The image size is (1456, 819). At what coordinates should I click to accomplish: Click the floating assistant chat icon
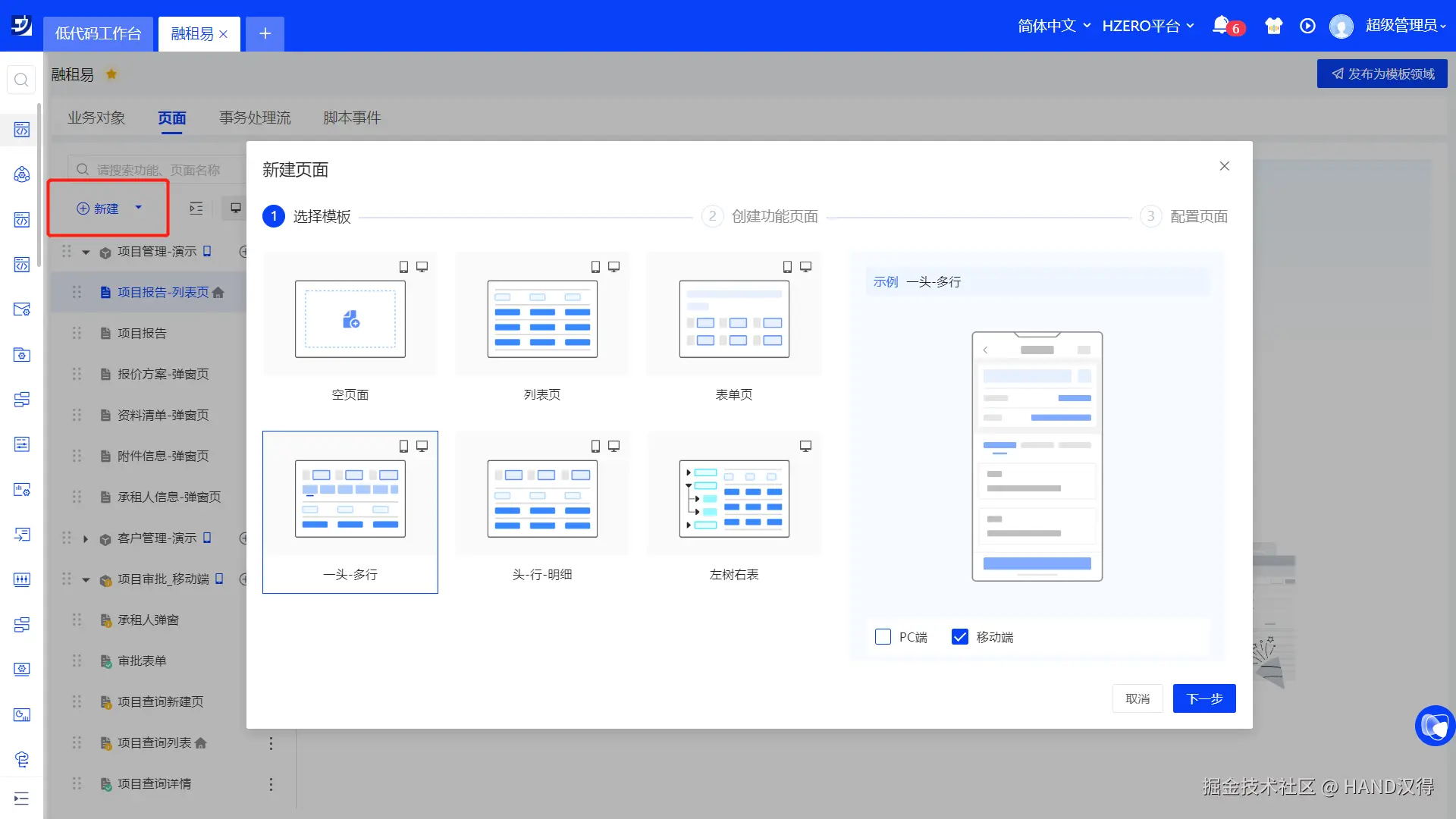1434,726
